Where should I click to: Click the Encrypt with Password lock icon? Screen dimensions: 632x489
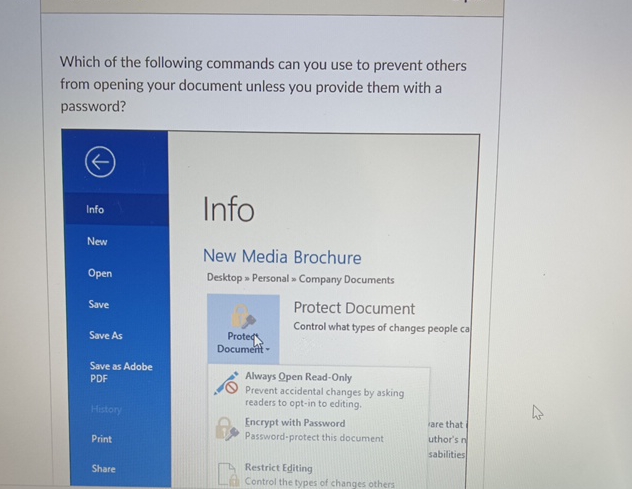click(227, 429)
